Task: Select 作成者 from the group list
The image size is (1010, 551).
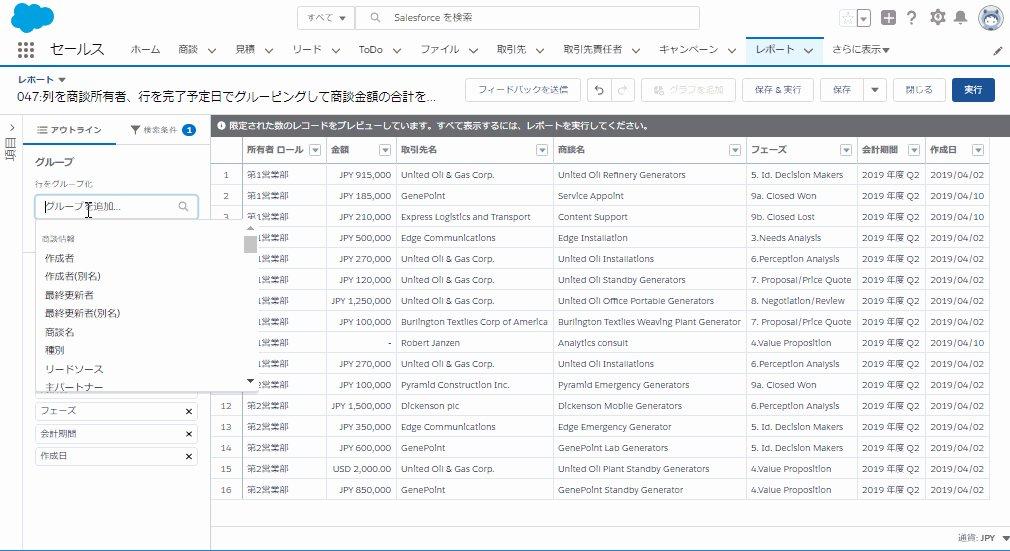Action: coord(59,258)
